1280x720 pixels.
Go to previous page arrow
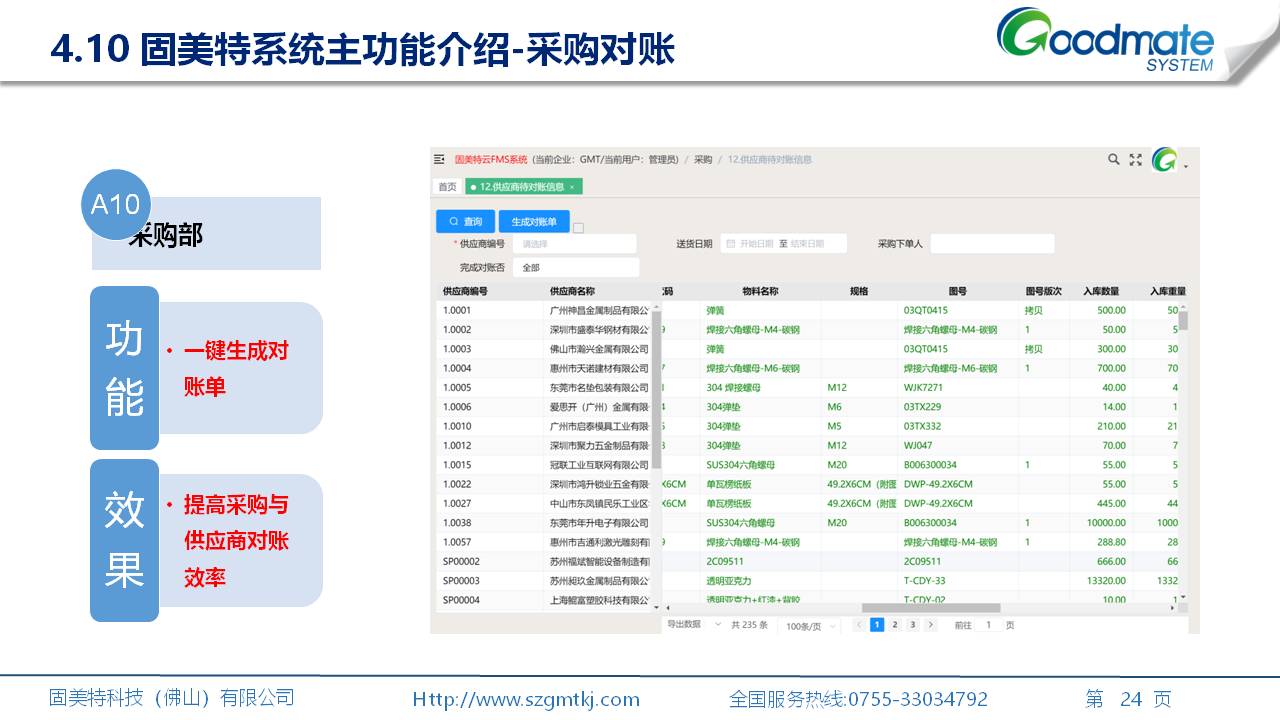pos(858,625)
